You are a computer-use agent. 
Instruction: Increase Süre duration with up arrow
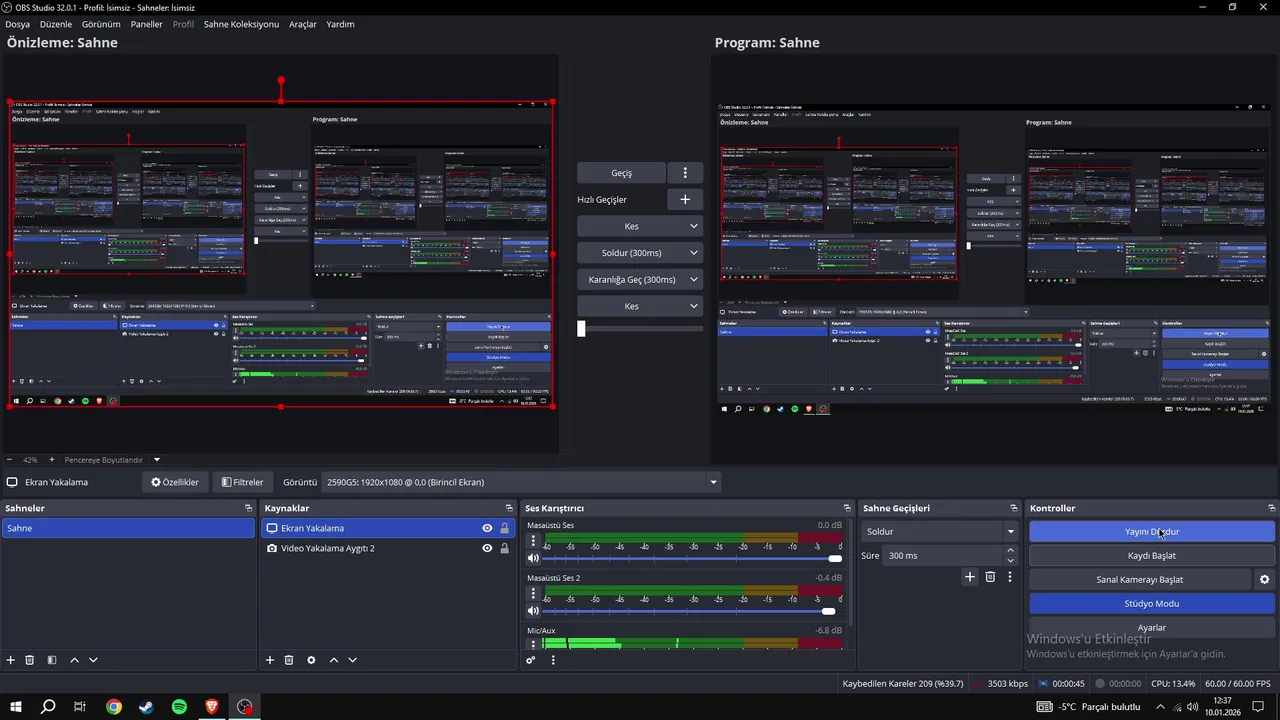(1010, 550)
